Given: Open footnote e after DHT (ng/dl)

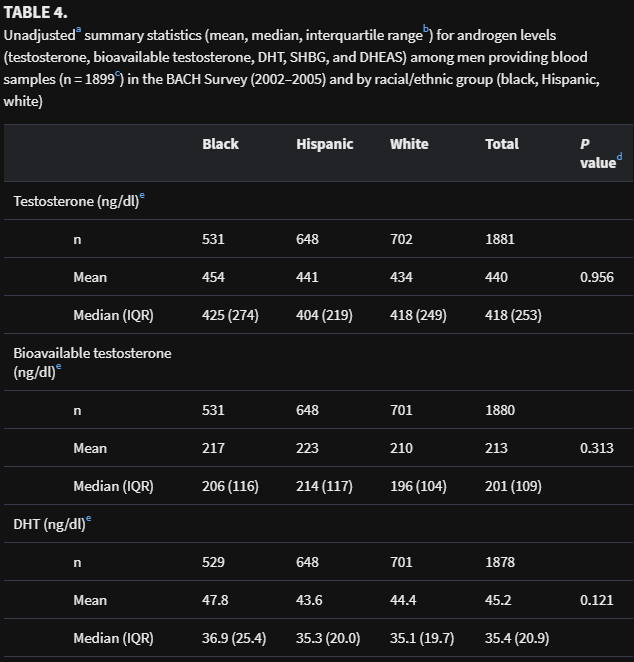Looking at the screenshot, I should [x=88, y=518].
